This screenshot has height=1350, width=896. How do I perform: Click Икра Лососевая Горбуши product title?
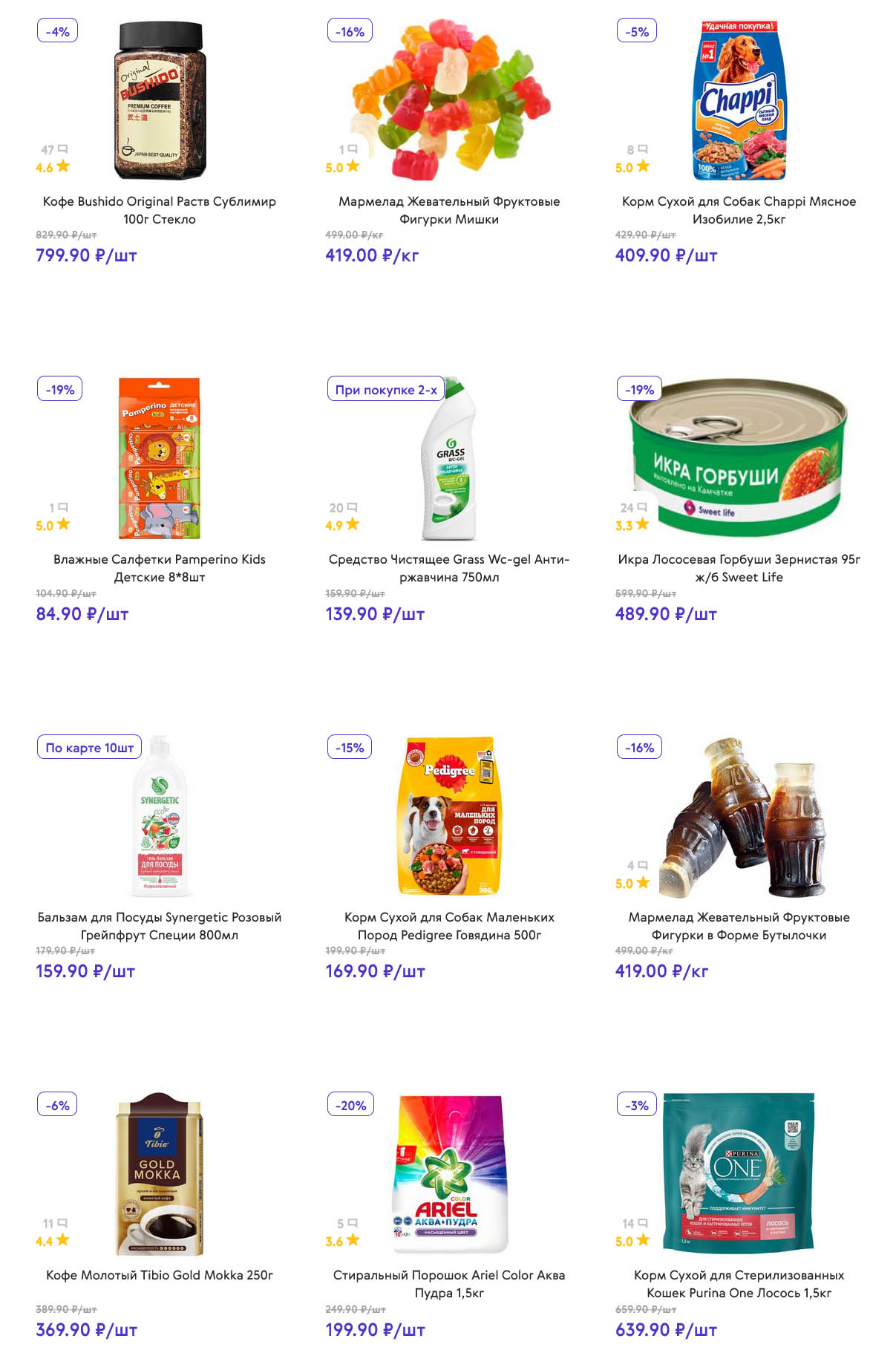pos(739,568)
